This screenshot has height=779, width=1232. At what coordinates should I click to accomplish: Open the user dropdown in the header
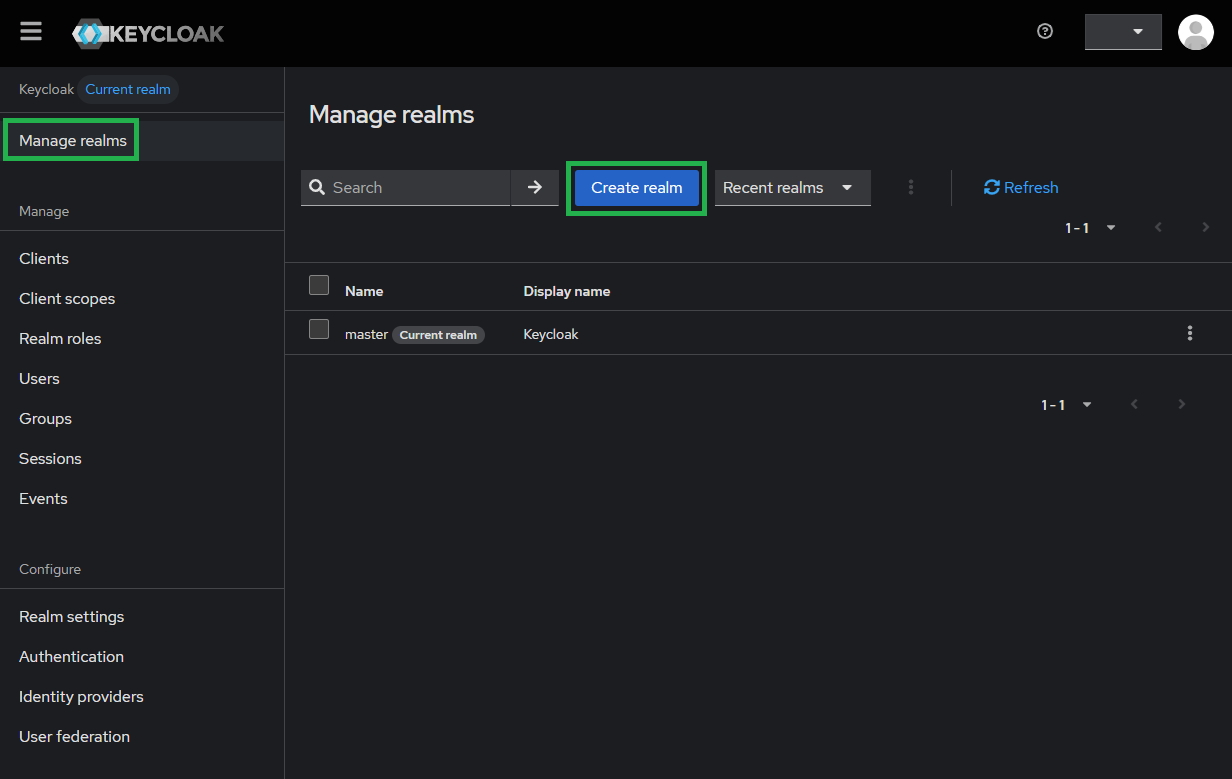(1123, 32)
